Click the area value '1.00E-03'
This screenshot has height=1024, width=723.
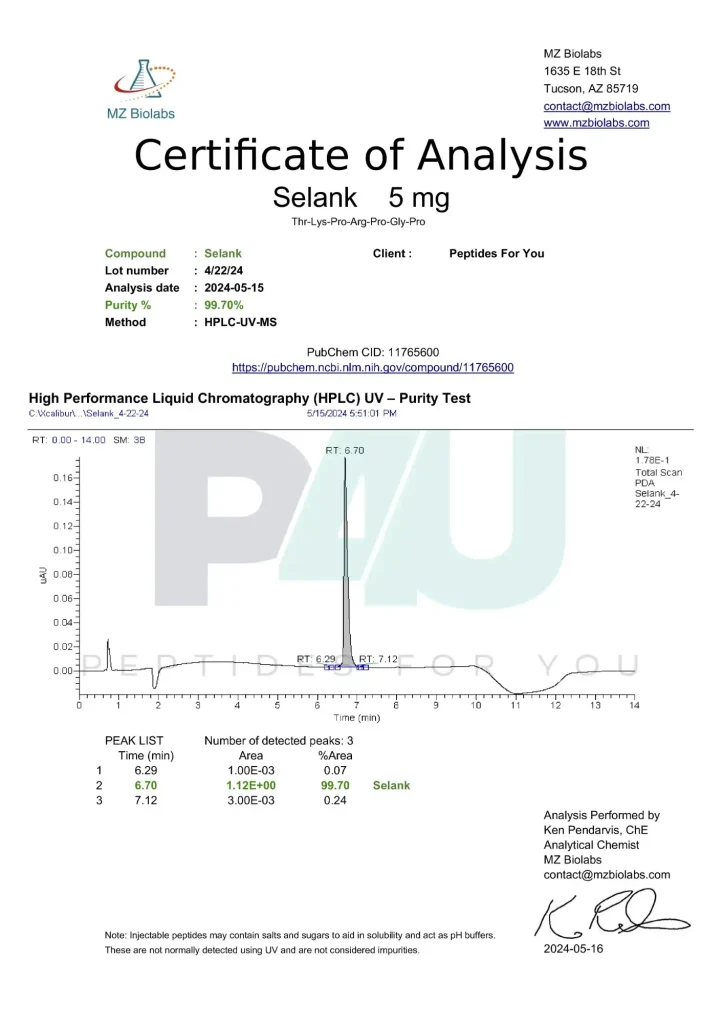[x=251, y=771]
